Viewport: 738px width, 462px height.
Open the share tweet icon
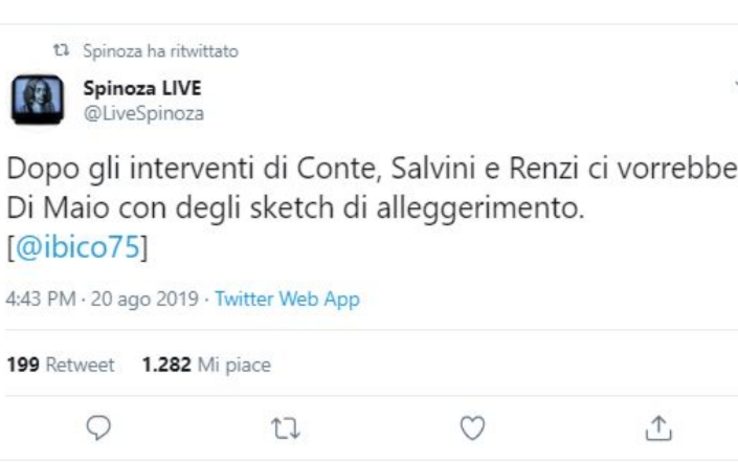tap(657, 428)
